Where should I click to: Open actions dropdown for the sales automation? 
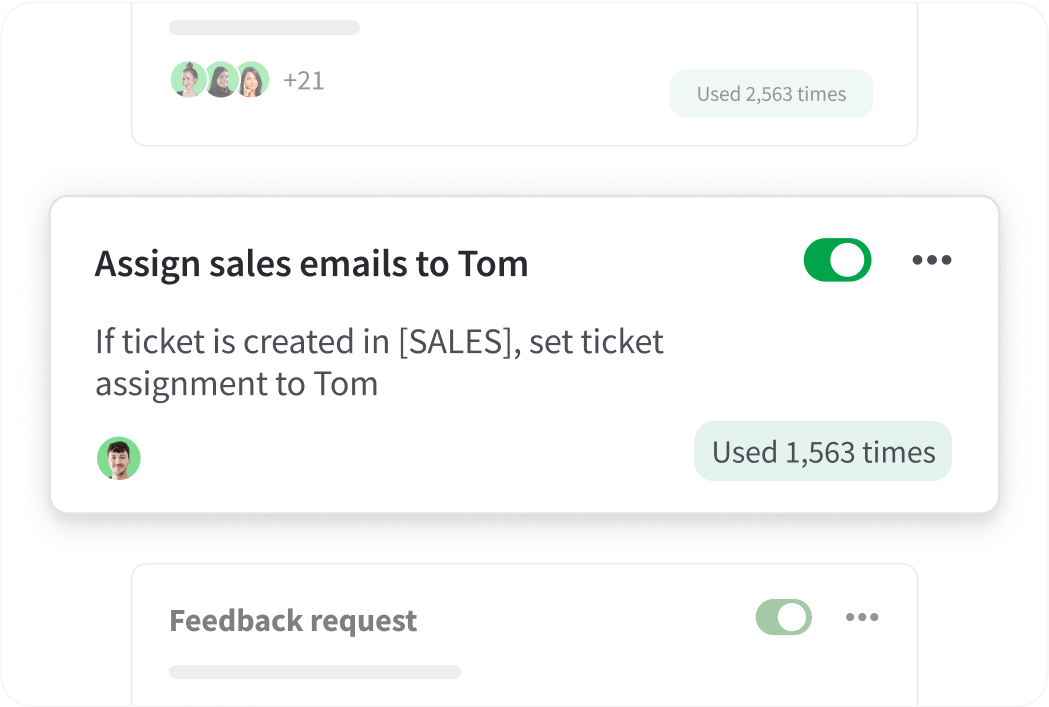(x=932, y=260)
